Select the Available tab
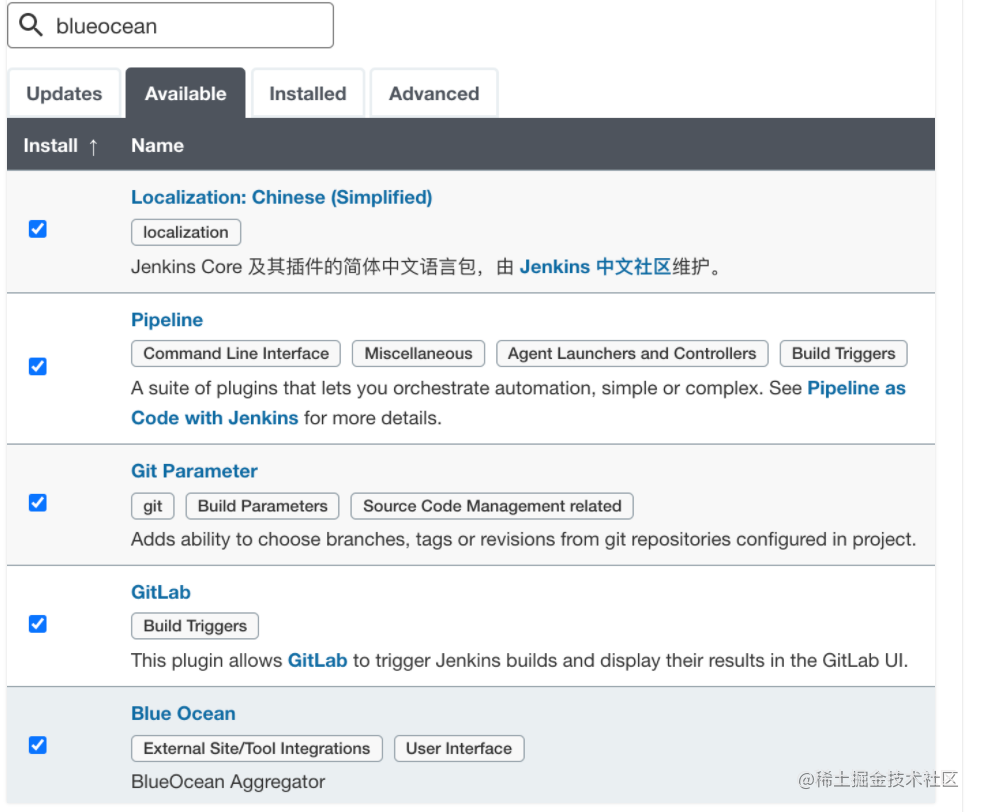The width and height of the screenshot is (981, 812). coord(185,94)
